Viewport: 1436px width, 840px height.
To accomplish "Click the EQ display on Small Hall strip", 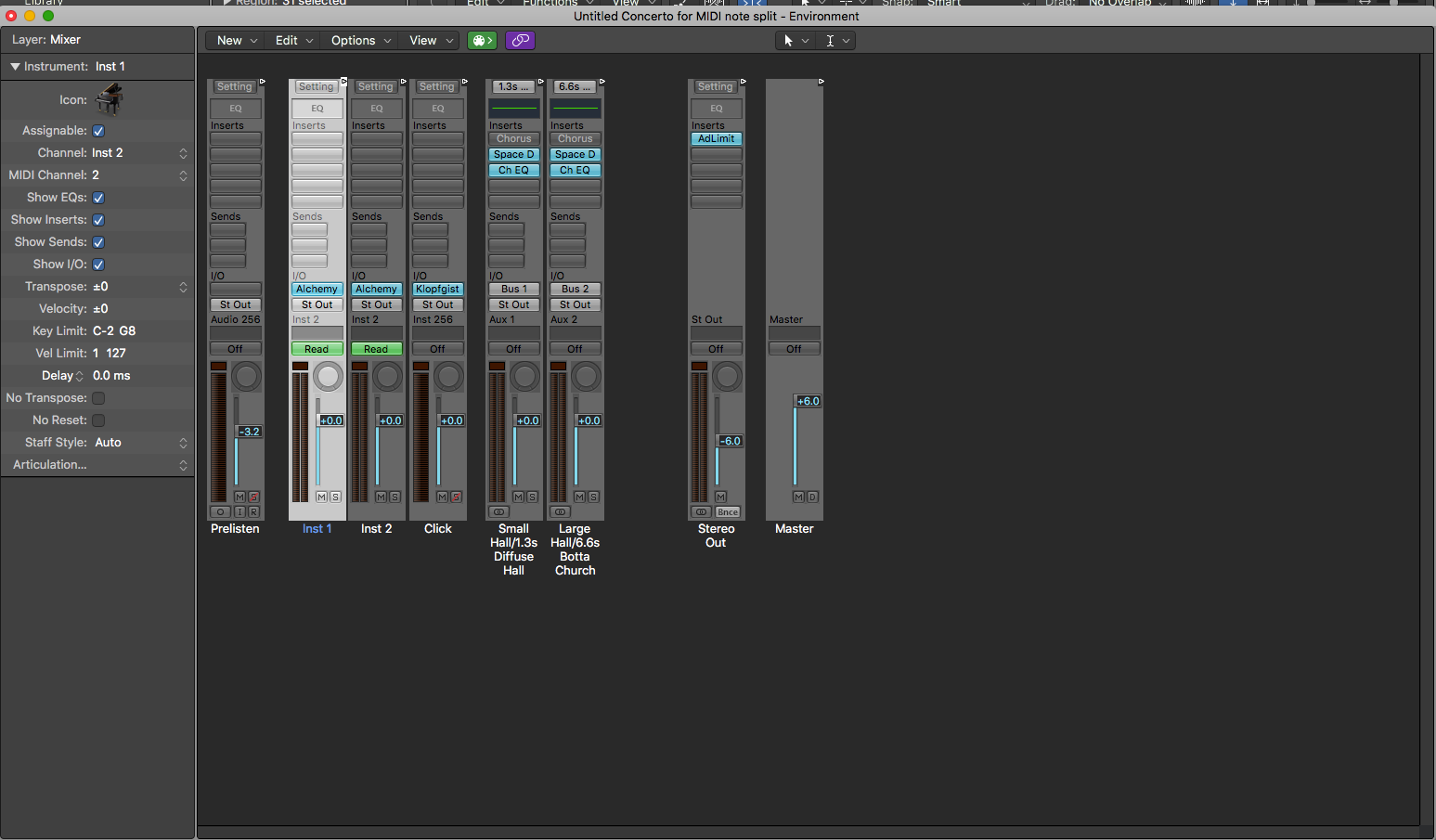I will (x=513, y=109).
